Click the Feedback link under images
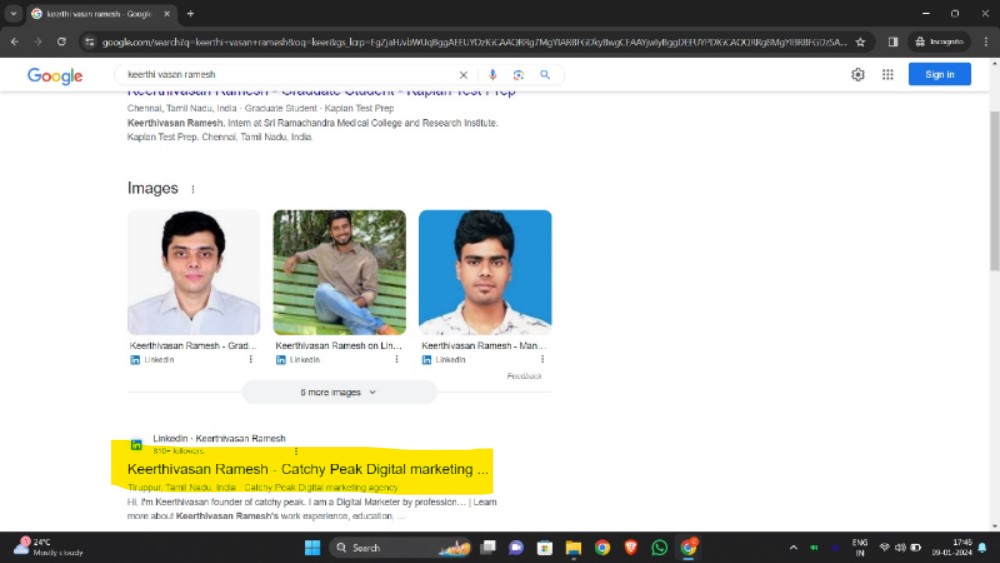The height and width of the screenshot is (563, 1000). [x=524, y=376]
